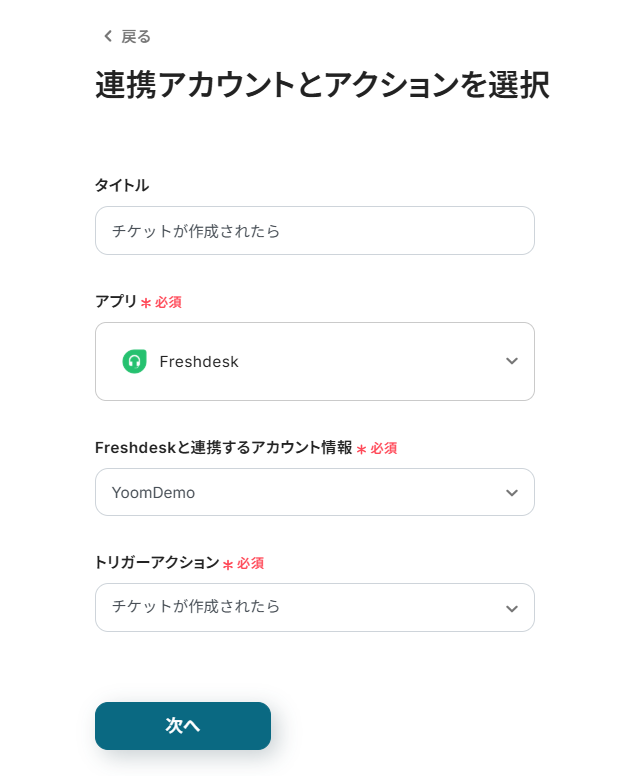Click the 連携アカウントとアクションを選択 heading
The image size is (626, 776).
click(x=322, y=85)
